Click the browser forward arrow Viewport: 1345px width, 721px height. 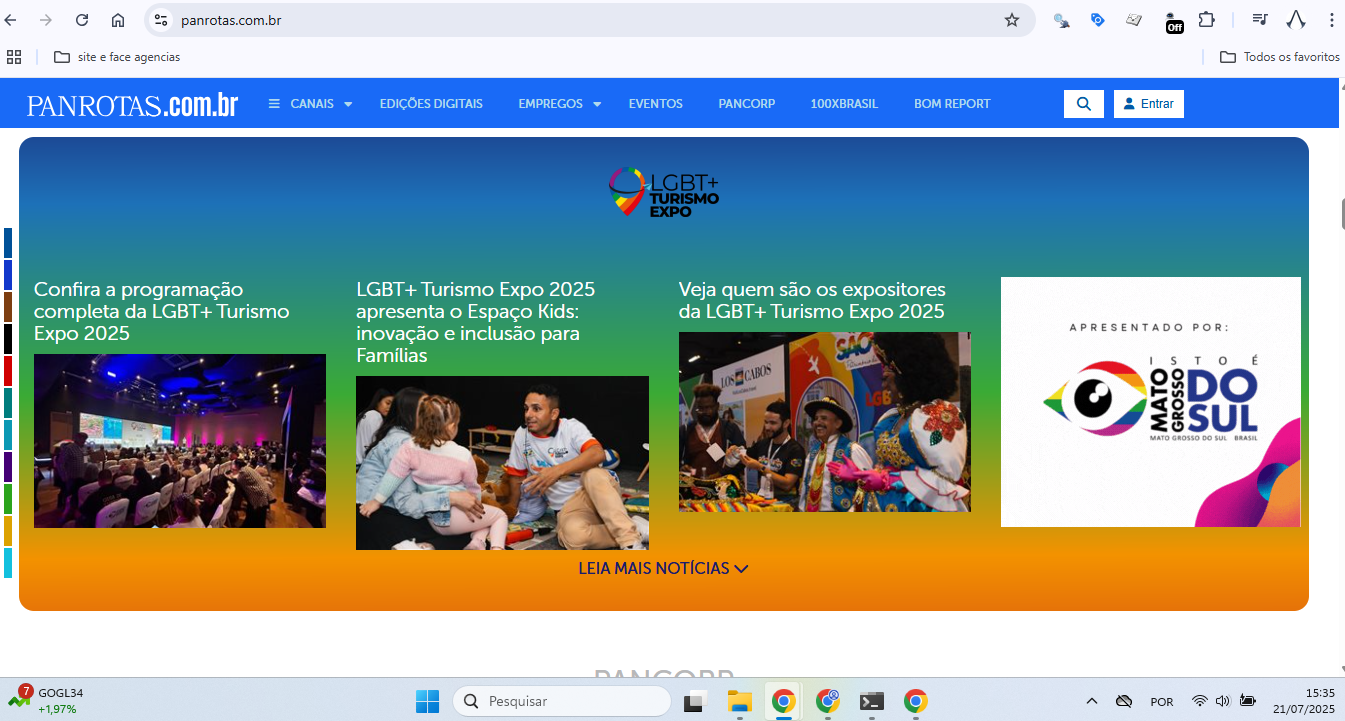point(46,20)
